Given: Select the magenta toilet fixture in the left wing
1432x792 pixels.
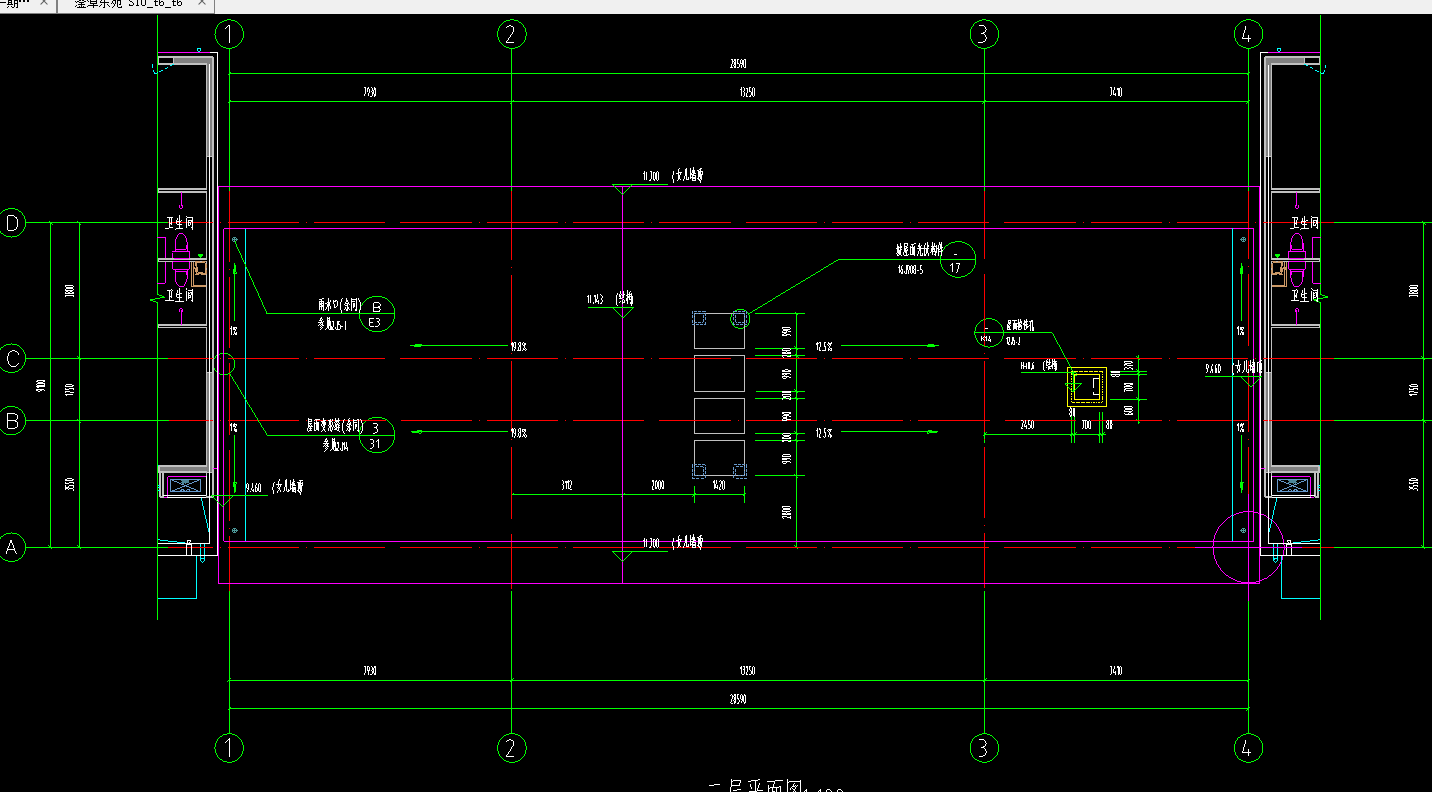Looking at the screenshot, I should [x=181, y=260].
